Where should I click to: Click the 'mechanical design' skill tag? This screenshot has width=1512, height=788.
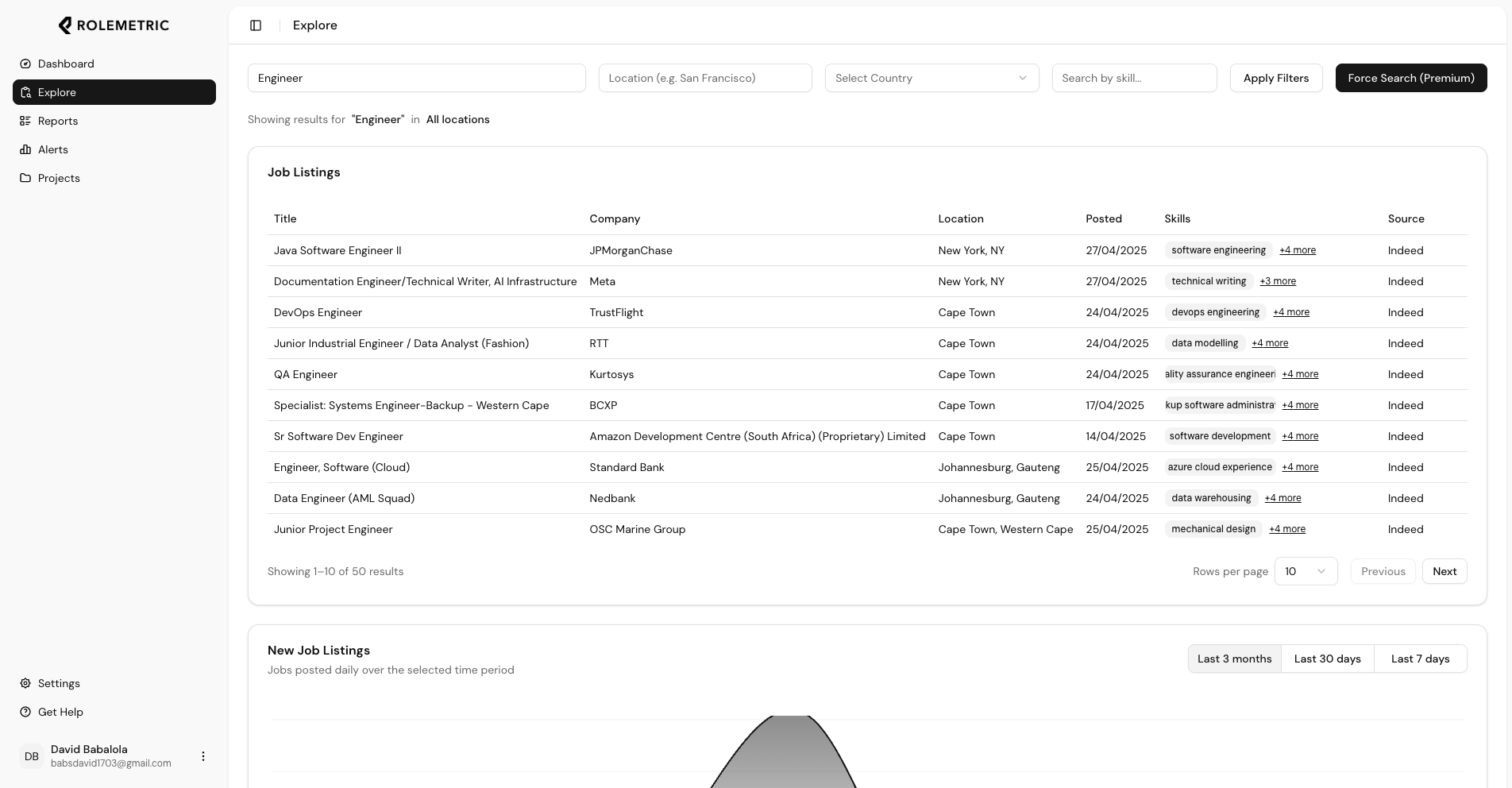(1213, 529)
